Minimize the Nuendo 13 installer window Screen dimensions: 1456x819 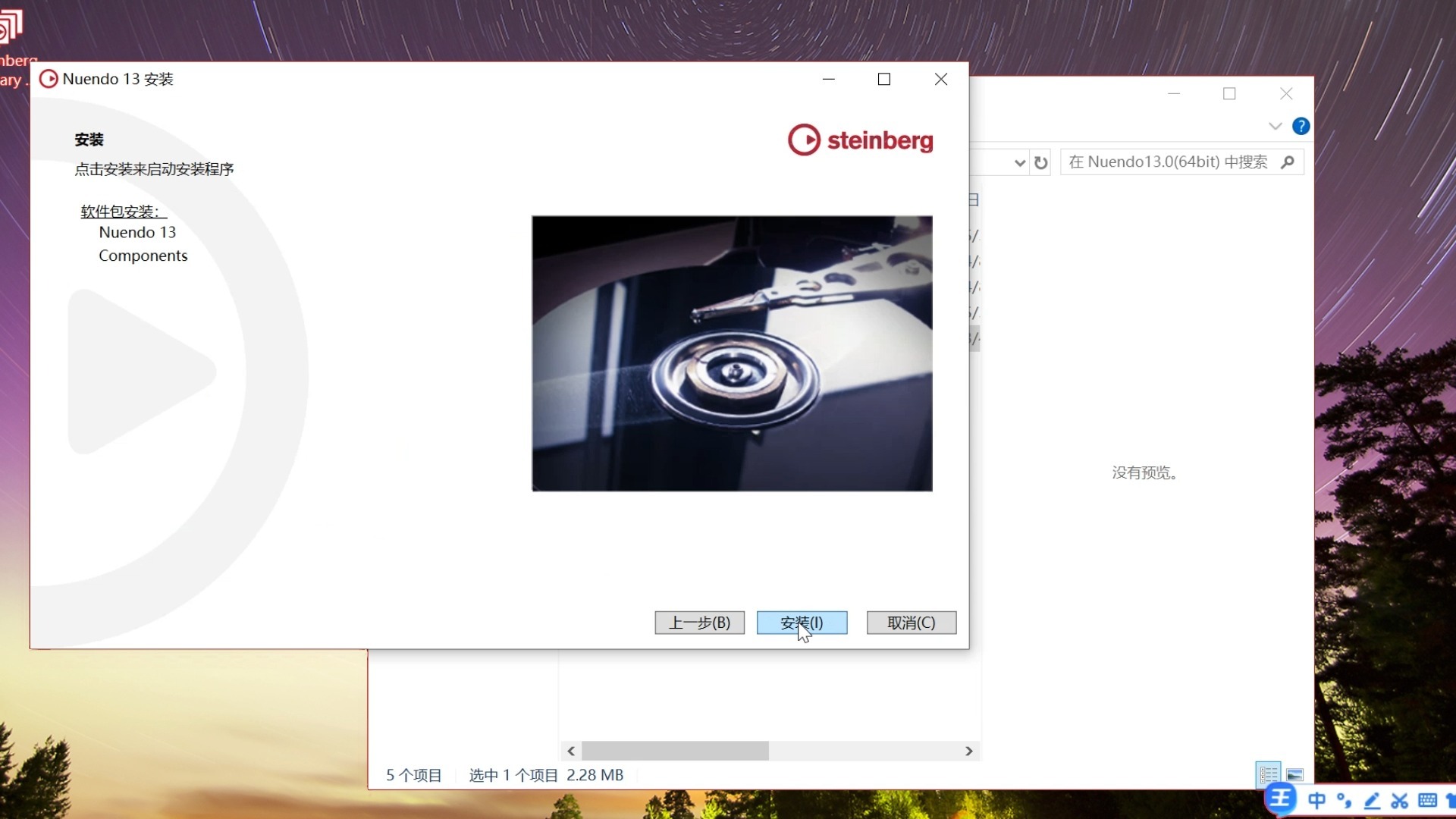pos(829,79)
